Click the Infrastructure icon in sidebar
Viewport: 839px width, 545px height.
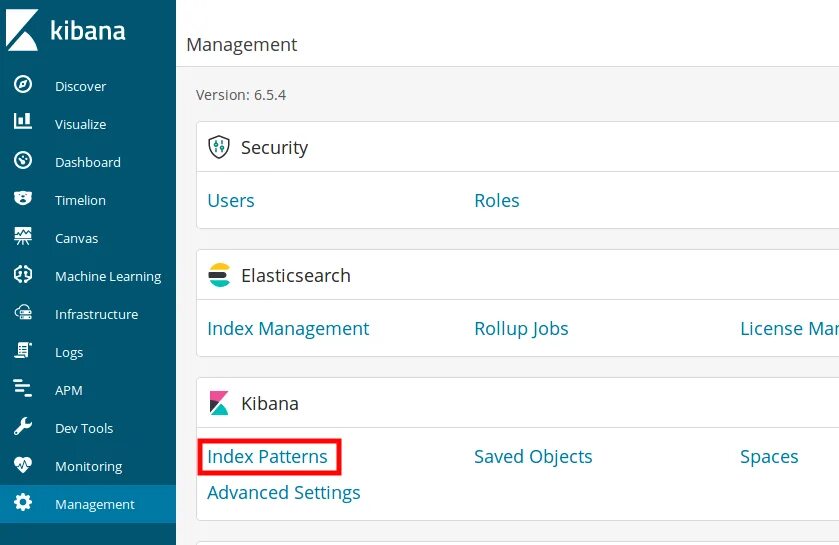click(x=23, y=313)
